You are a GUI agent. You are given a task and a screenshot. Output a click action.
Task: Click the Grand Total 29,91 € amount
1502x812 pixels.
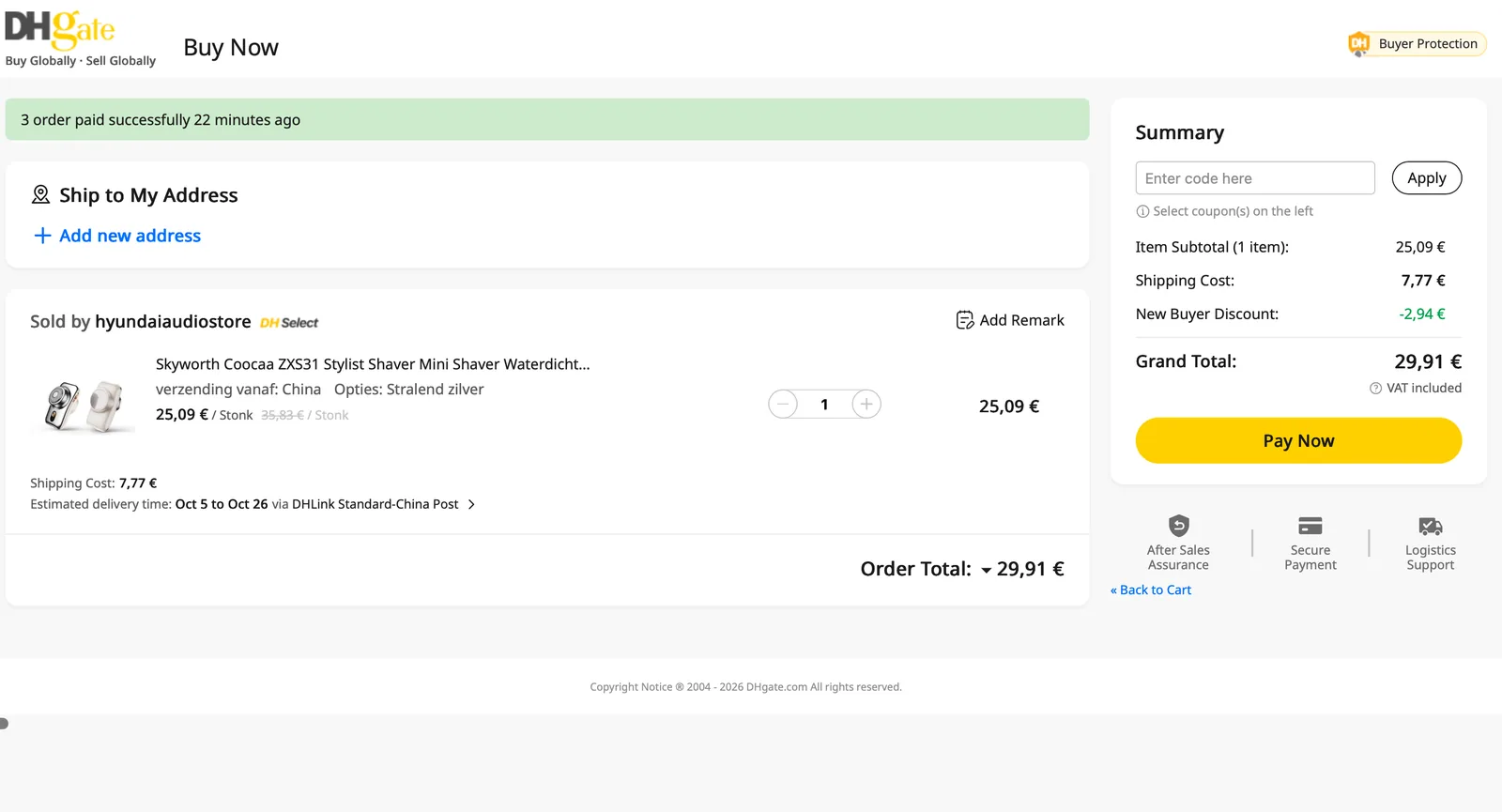[x=1428, y=361]
